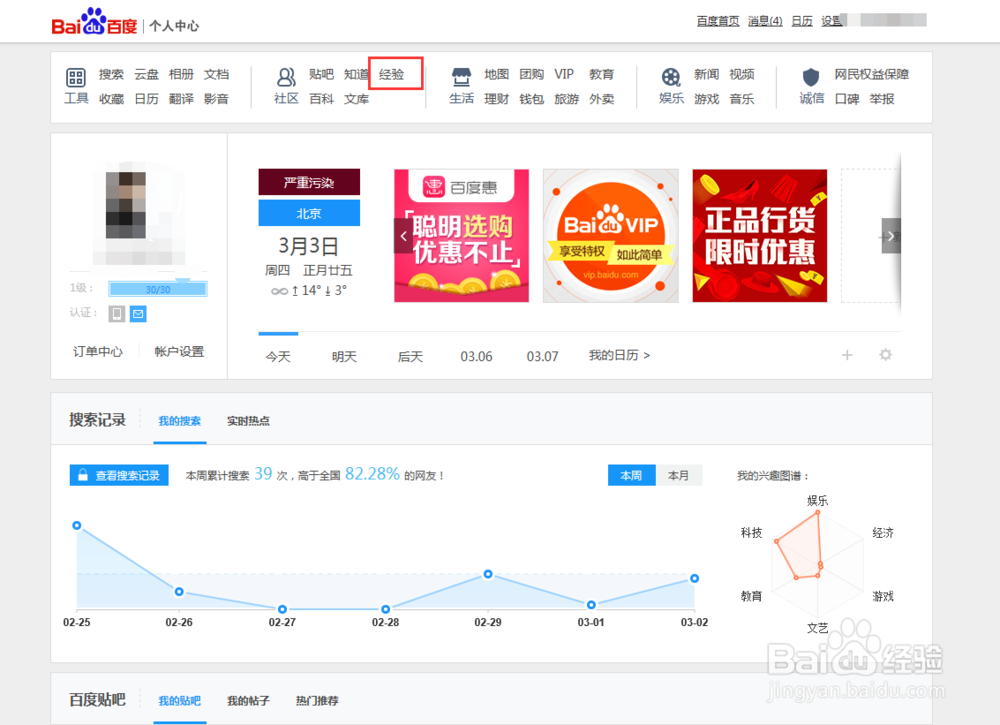Click the 02-29 chart data point

coord(488,574)
